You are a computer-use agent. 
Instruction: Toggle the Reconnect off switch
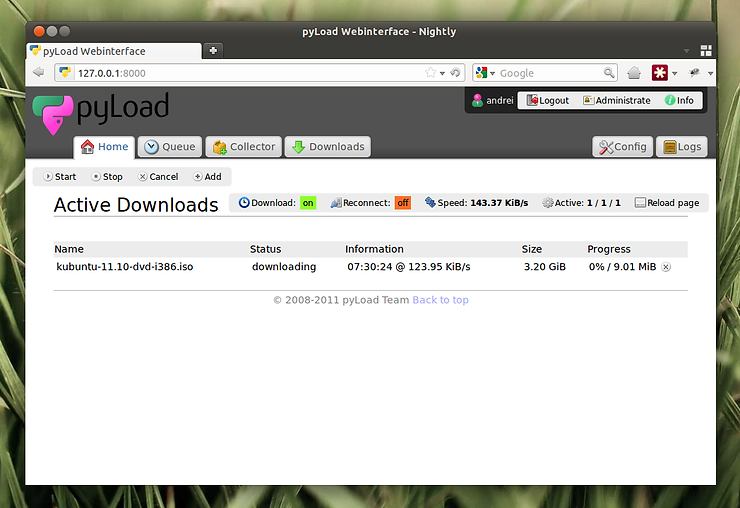tap(403, 203)
